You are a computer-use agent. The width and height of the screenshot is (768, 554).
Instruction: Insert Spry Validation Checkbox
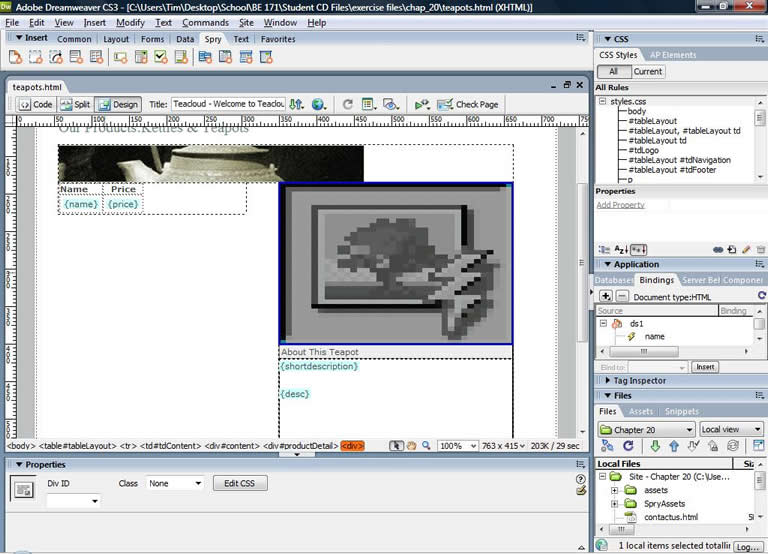[161, 57]
